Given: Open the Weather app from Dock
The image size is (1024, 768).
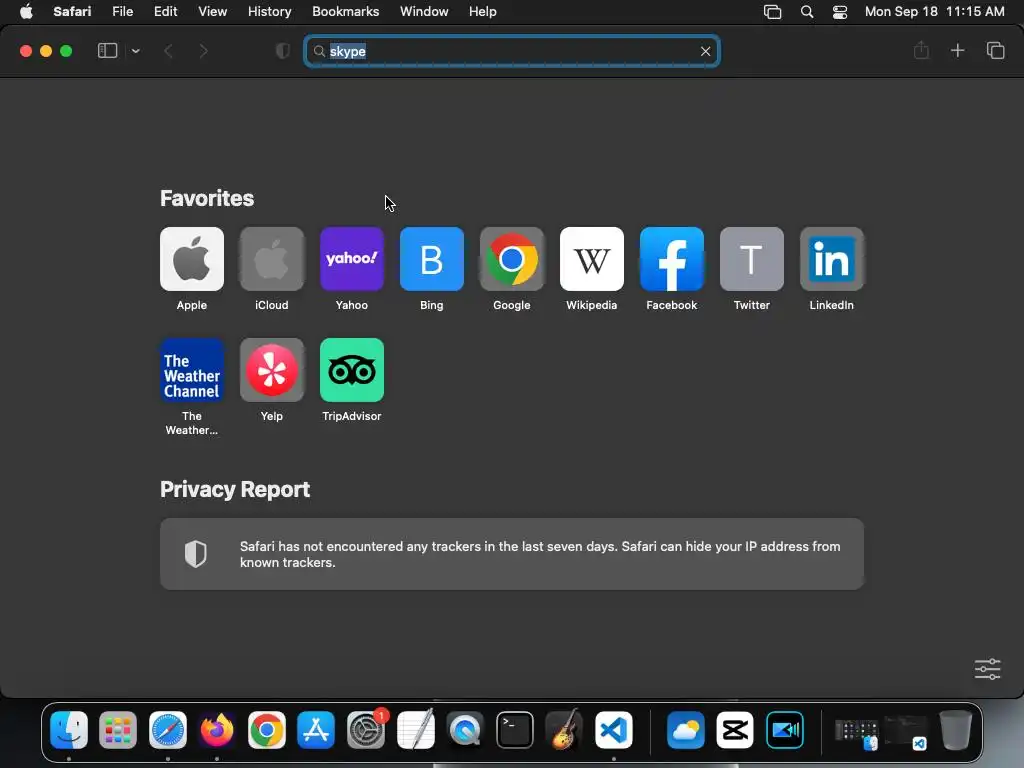Looking at the screenshot, I should 686,729.
